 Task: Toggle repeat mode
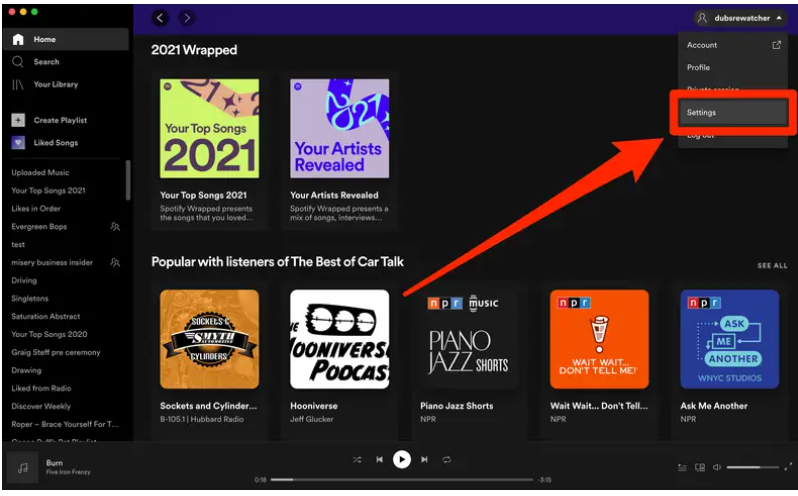click(x=447, y=459)
